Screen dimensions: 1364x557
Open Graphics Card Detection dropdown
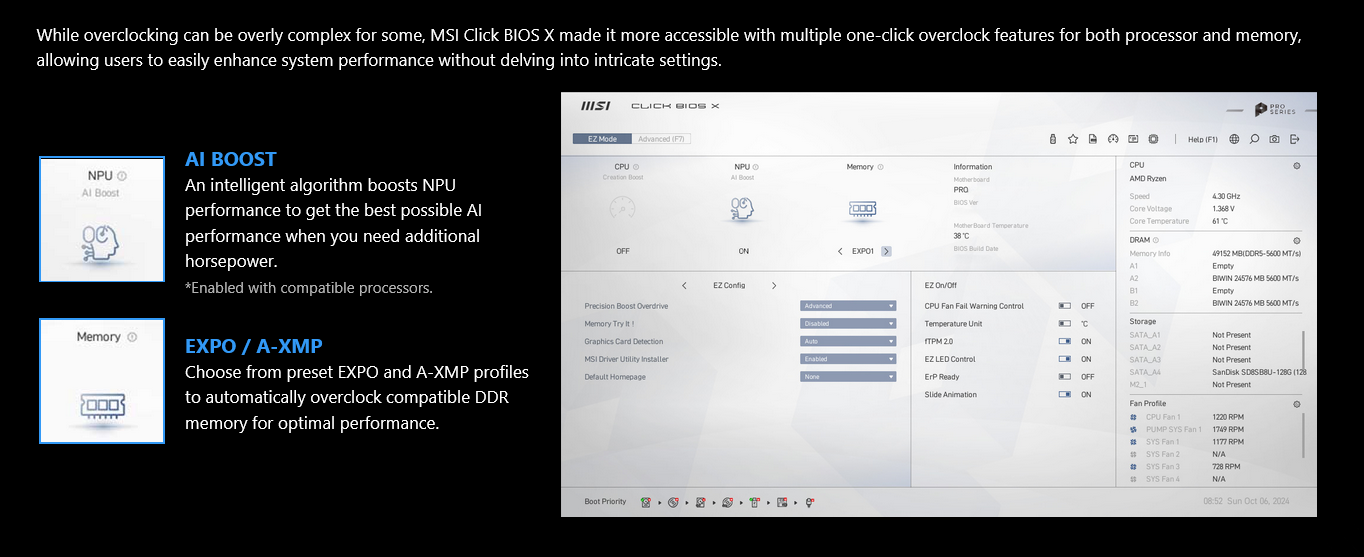(x=848, y=341)
